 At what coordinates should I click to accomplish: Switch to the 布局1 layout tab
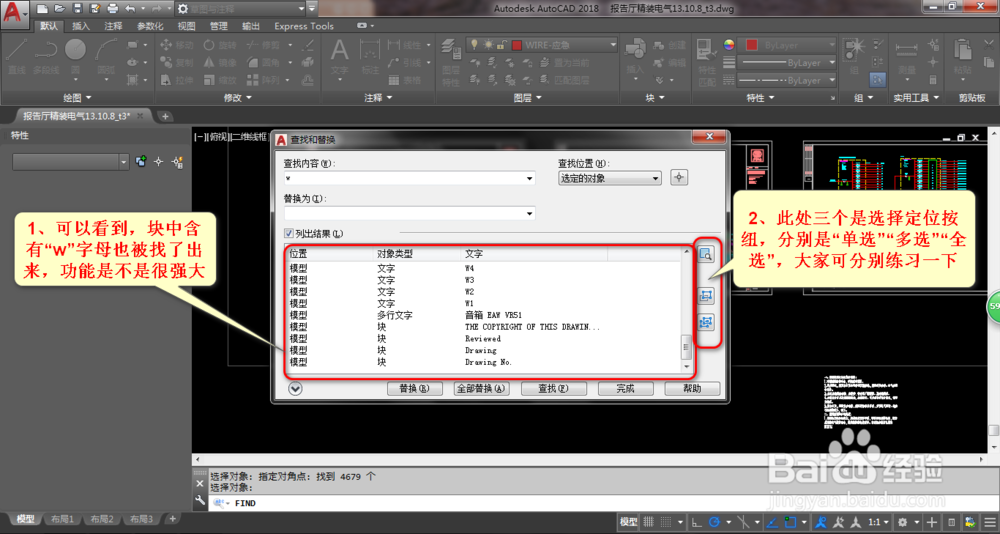[62, 519]
